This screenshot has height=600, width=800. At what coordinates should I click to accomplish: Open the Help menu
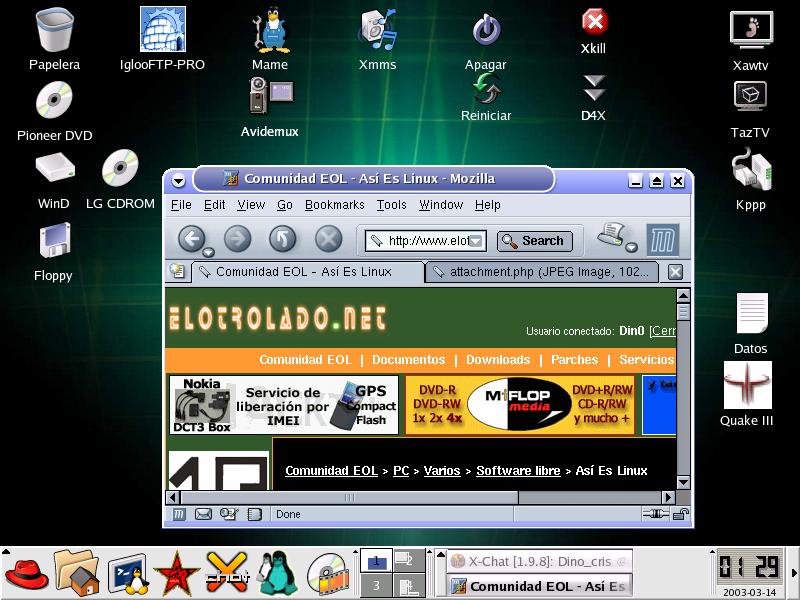click(x=487, y=205)
